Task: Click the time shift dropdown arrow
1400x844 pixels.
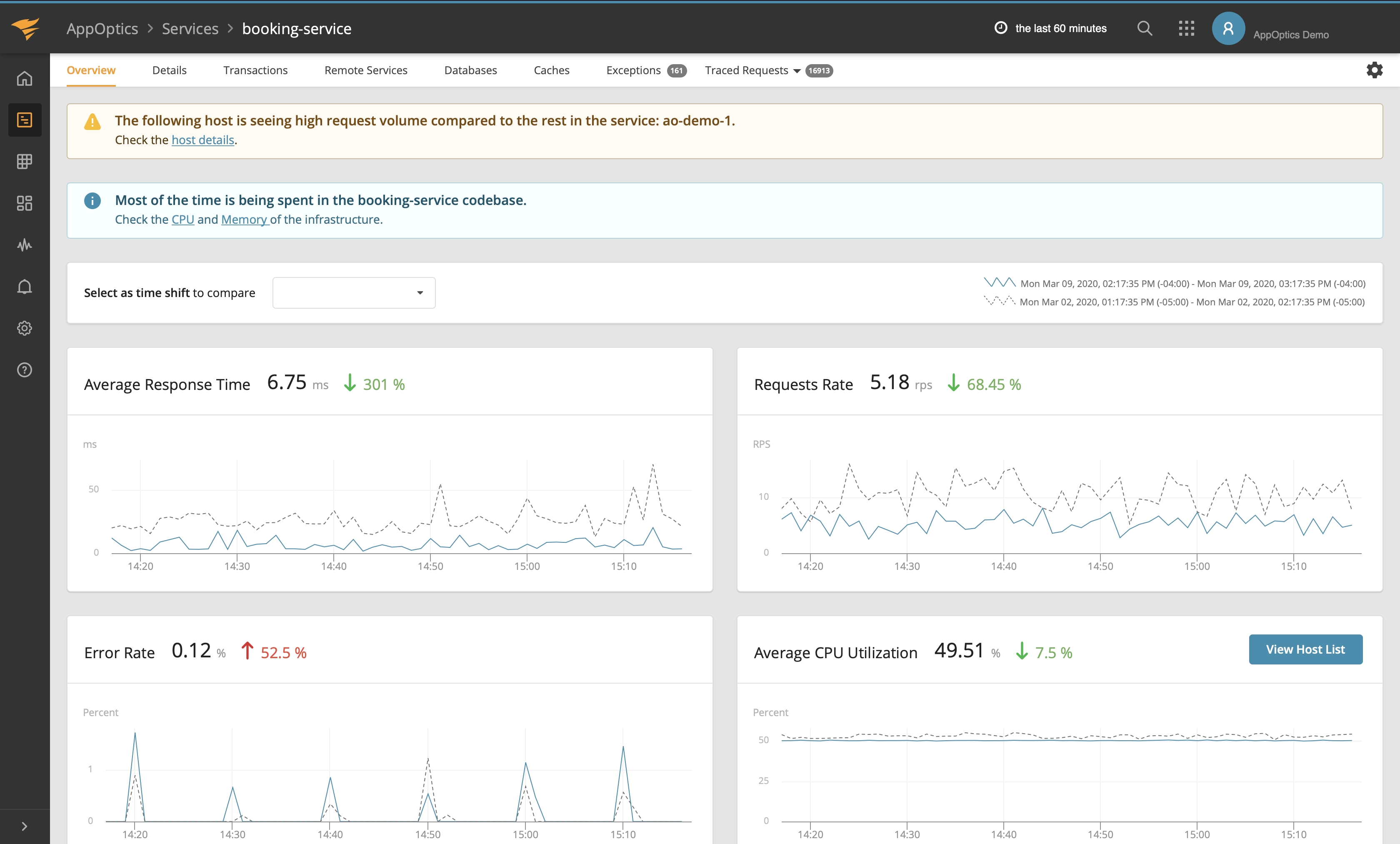Action: tap(420, 292)
